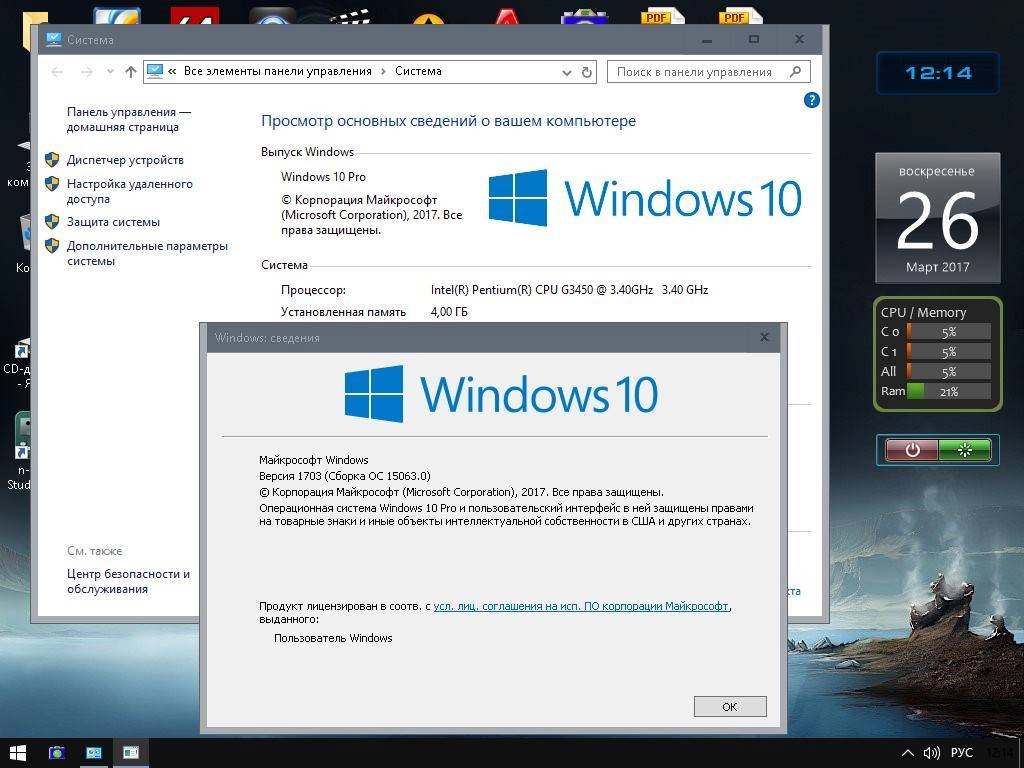Maximize the Система window
1024x768 pixels.
tap(754, 39)
